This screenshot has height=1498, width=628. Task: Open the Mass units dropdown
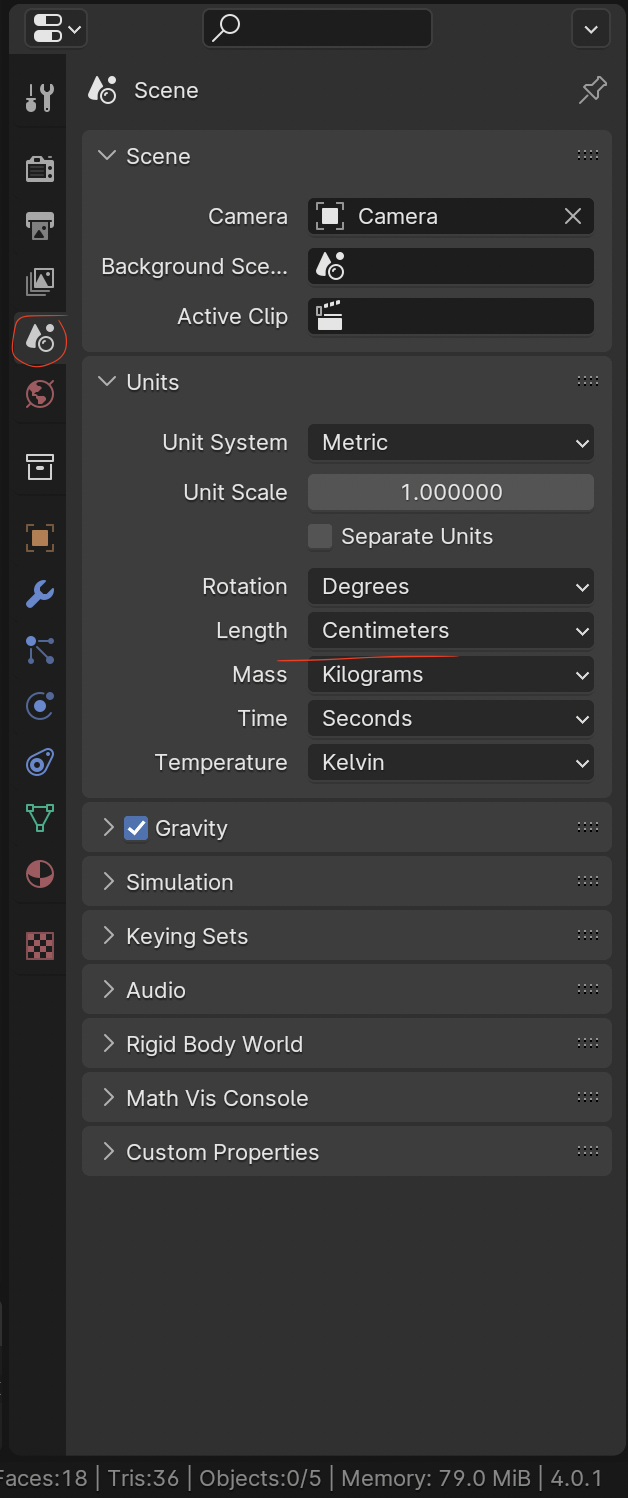[451, 674]
